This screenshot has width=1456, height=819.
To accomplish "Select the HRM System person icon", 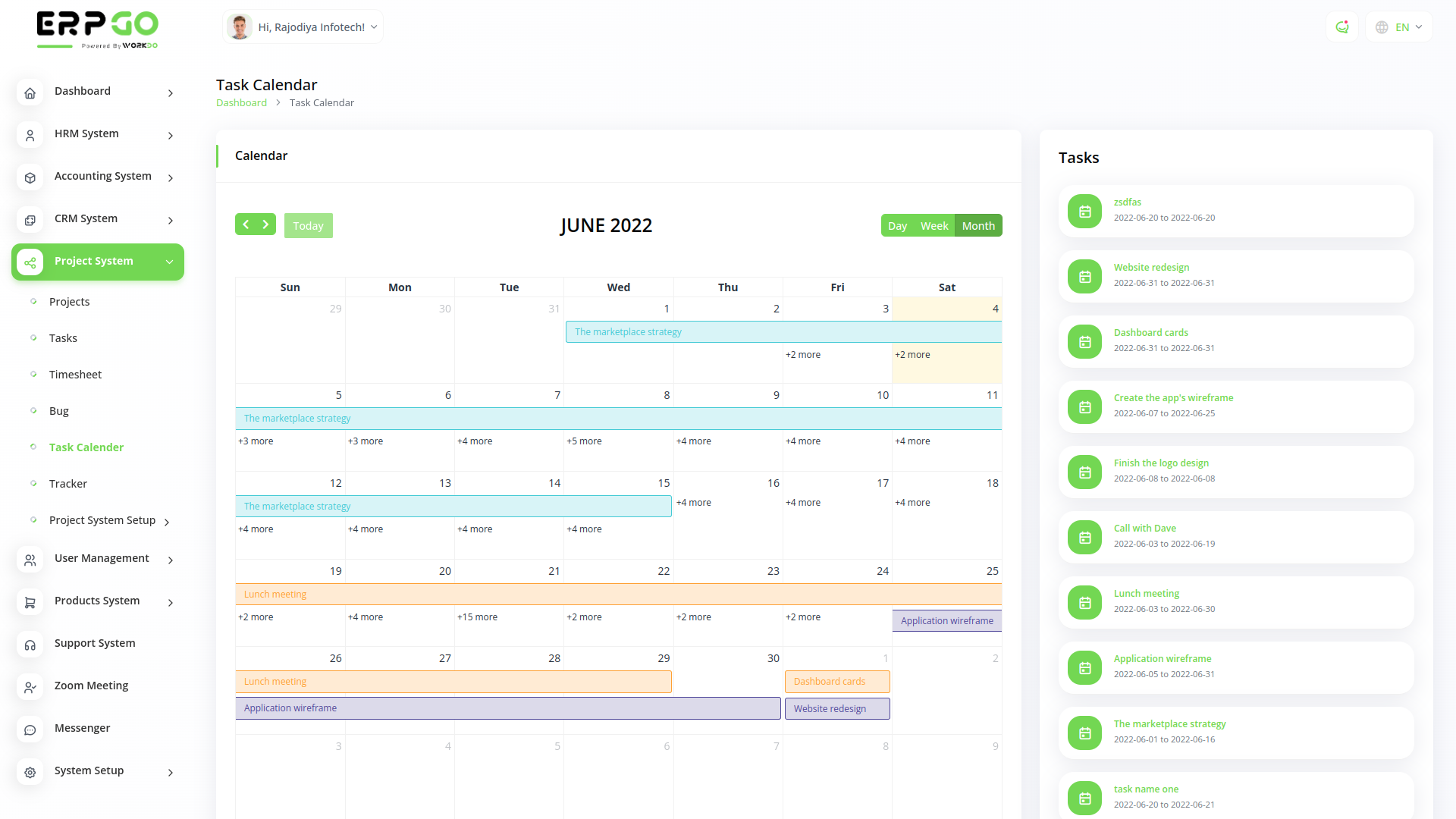I will point(30,135).
